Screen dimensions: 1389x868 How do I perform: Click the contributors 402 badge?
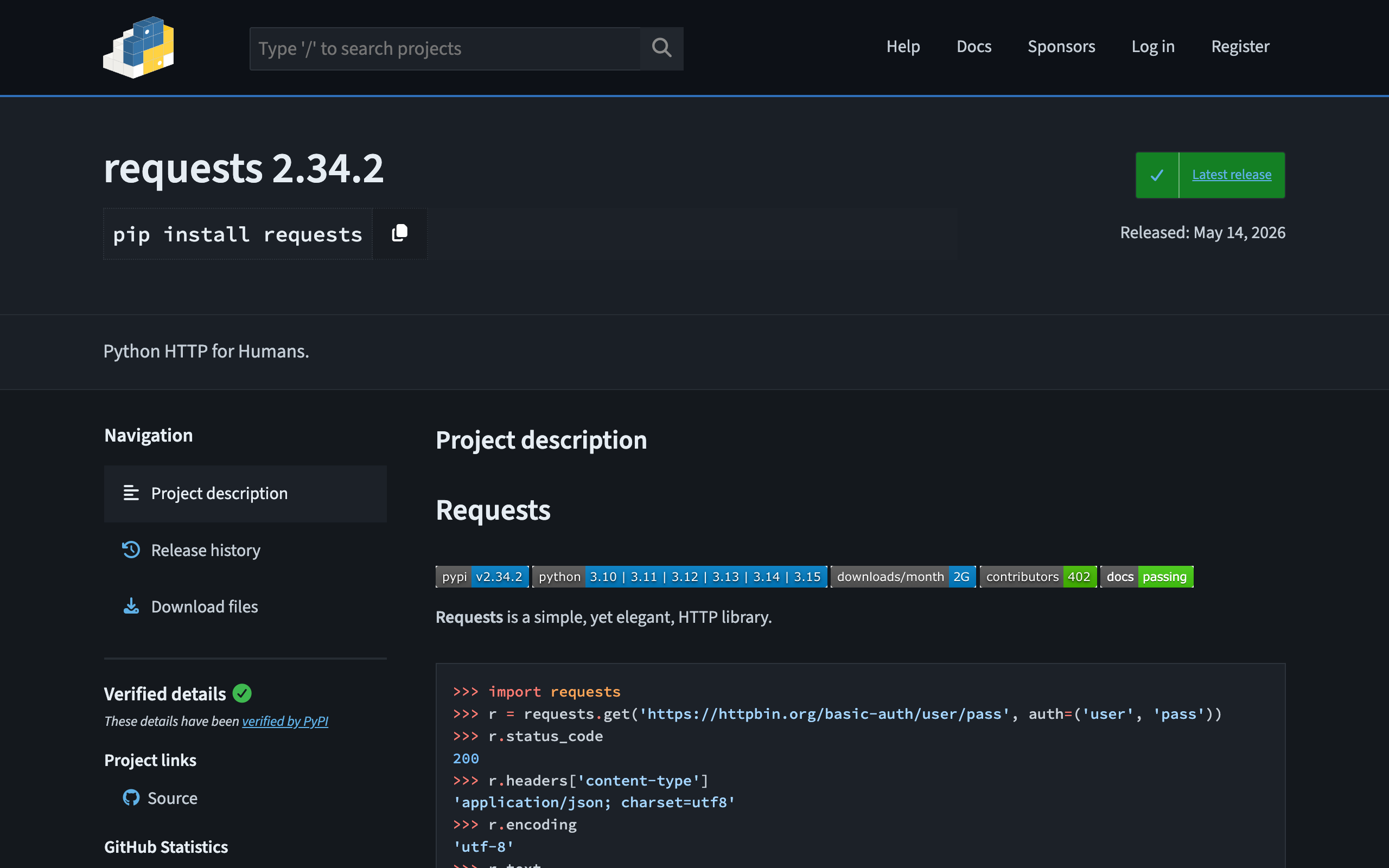tap(1038, 576)
